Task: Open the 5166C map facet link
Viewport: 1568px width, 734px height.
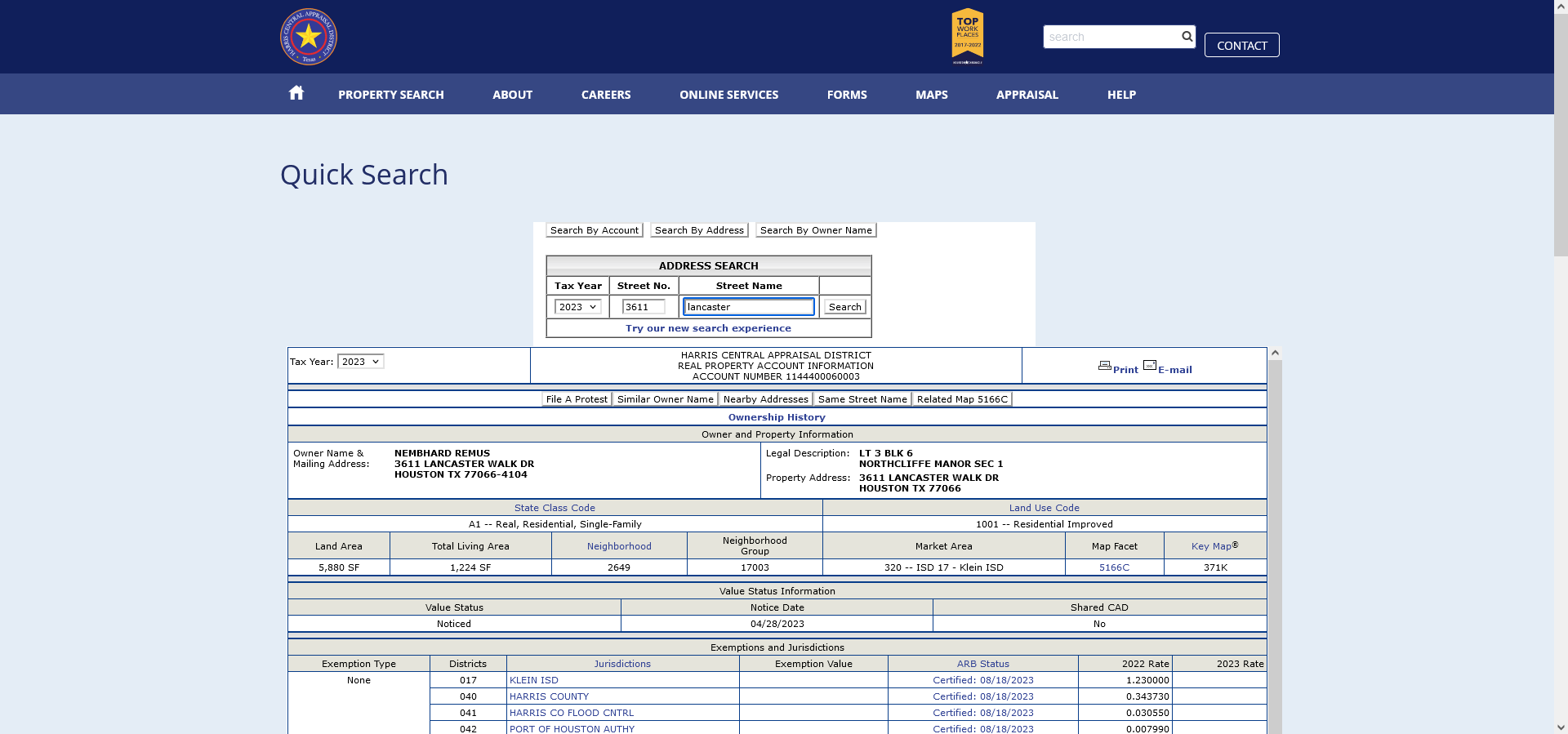Action: click(1114, 567)
